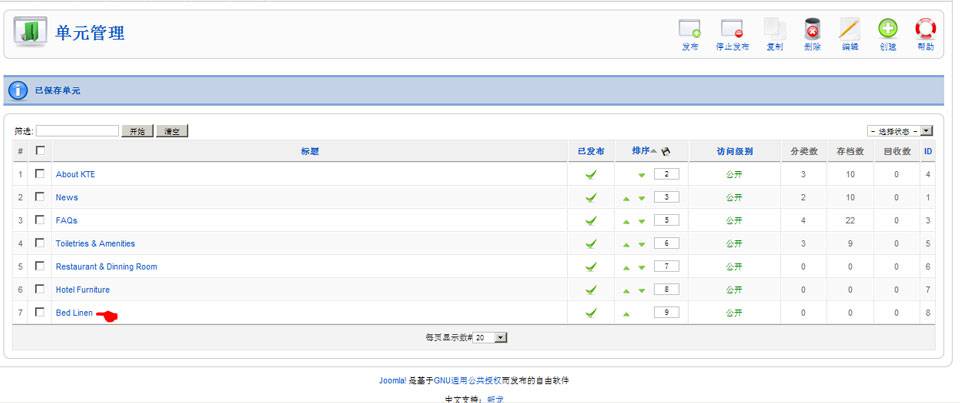Open 帮助 (Help) lifebuoy icon
Viewport: 960px width, 403px height.
pos(925,29)
